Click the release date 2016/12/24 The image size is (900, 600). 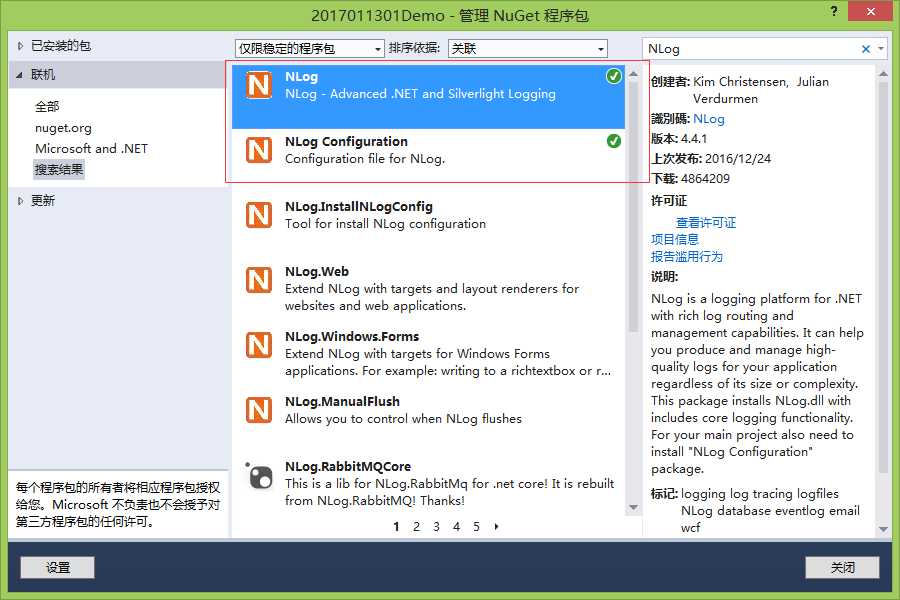738,159
